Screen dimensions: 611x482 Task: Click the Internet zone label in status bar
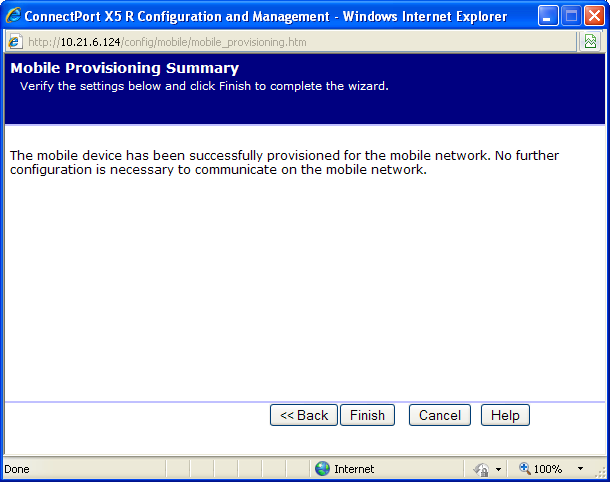pos(354,469)
